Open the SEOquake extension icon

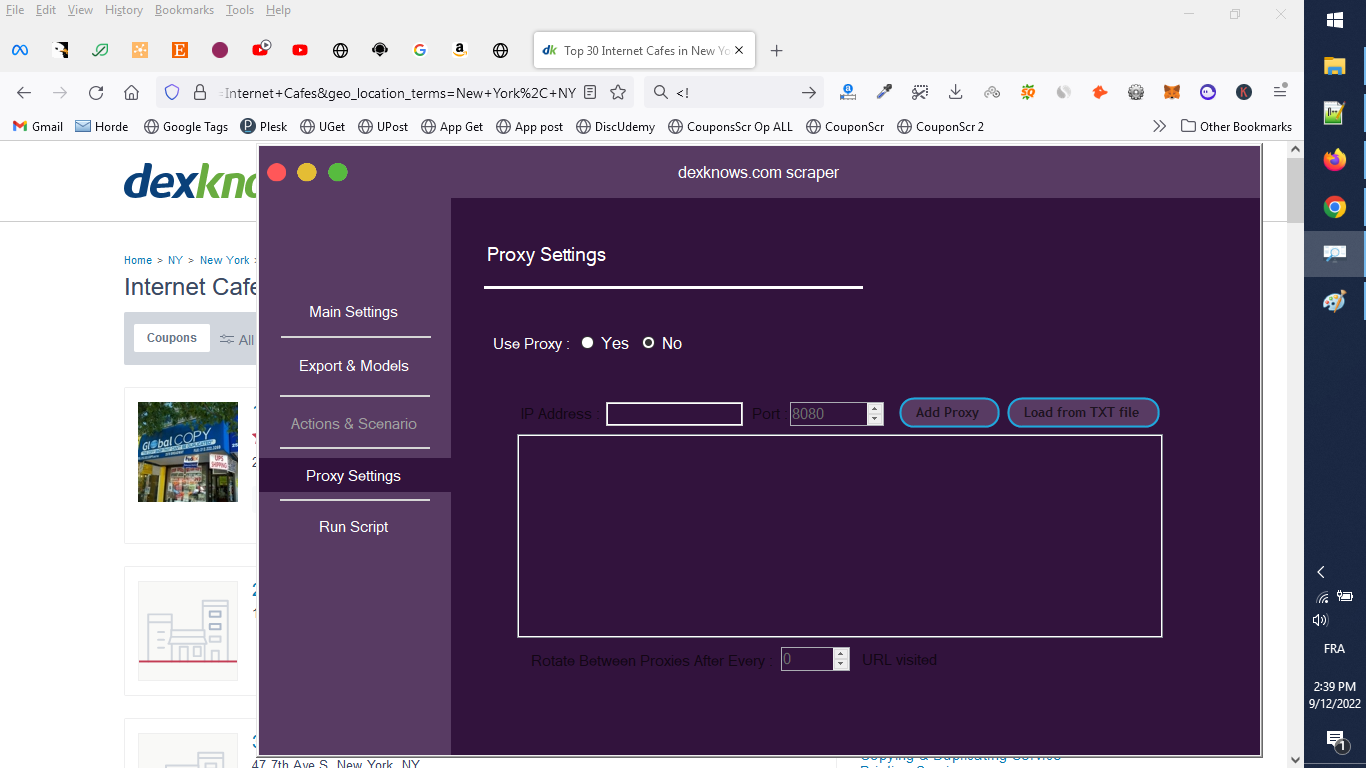coord(1028,93)
